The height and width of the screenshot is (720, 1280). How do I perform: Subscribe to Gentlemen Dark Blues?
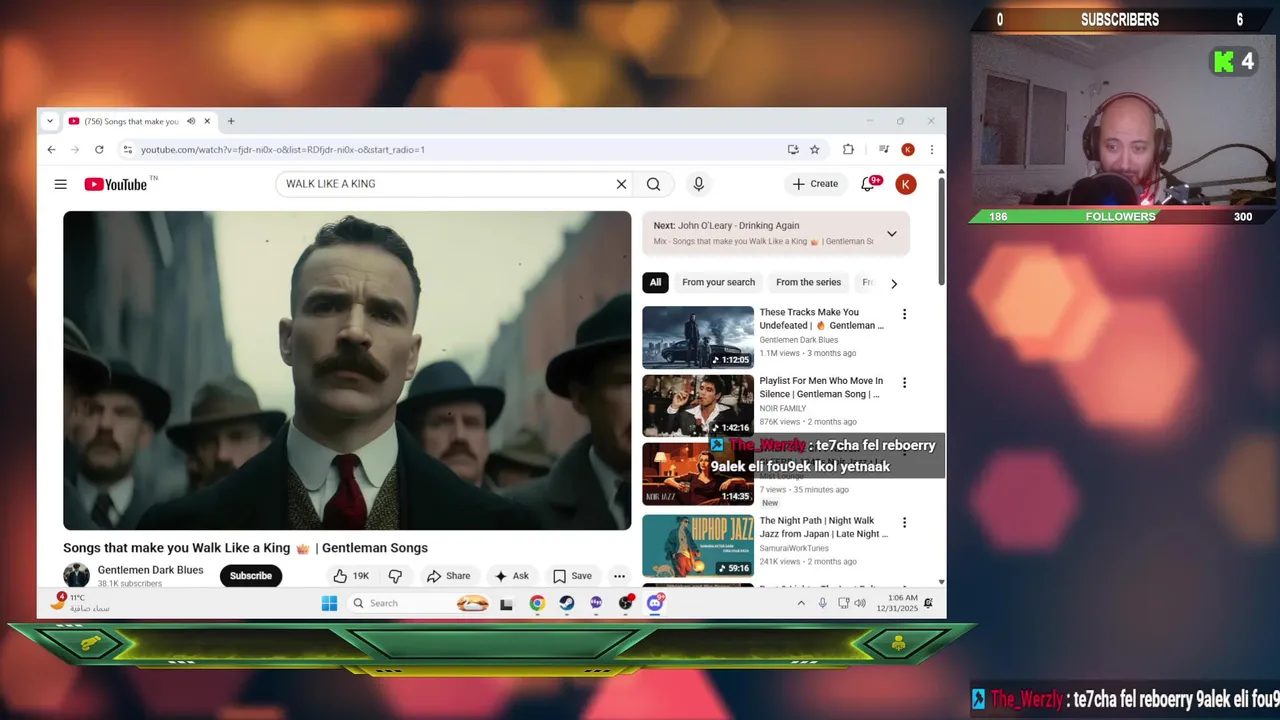click(x=251, y=576)
